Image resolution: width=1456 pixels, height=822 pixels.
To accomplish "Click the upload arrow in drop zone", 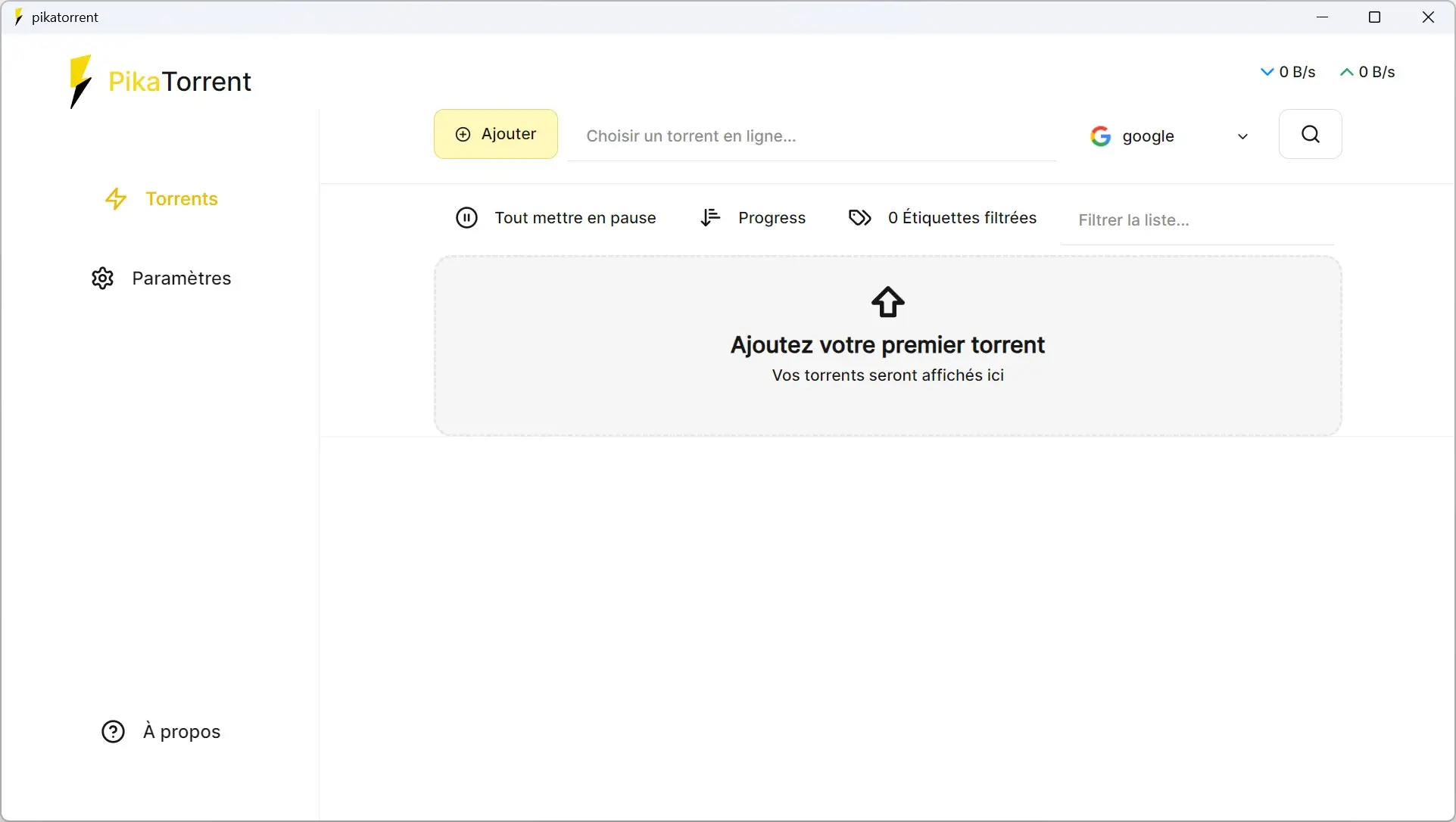I will 888,302.
